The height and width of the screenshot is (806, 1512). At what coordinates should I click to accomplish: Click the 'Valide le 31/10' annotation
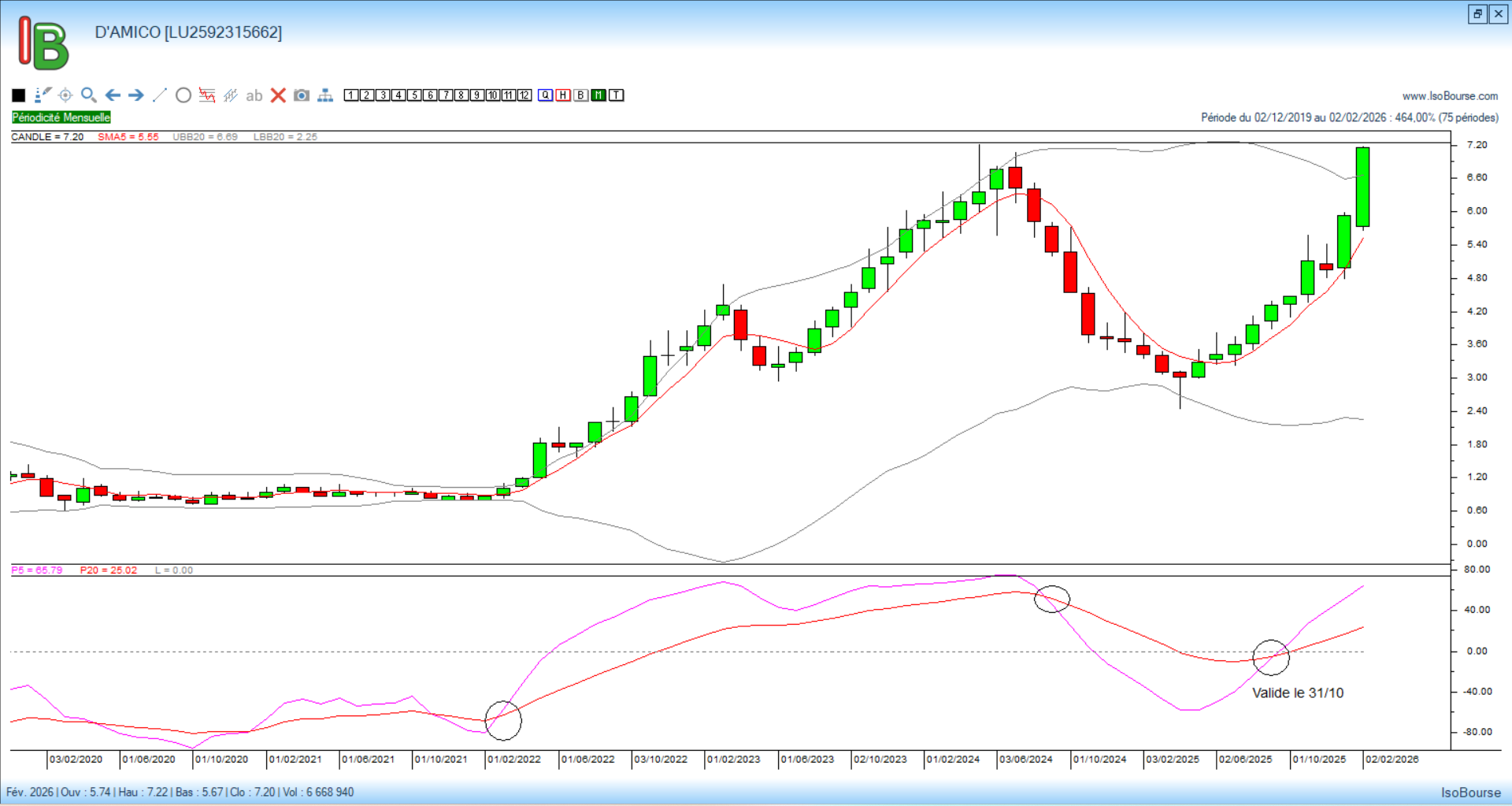click(1298, 693)
